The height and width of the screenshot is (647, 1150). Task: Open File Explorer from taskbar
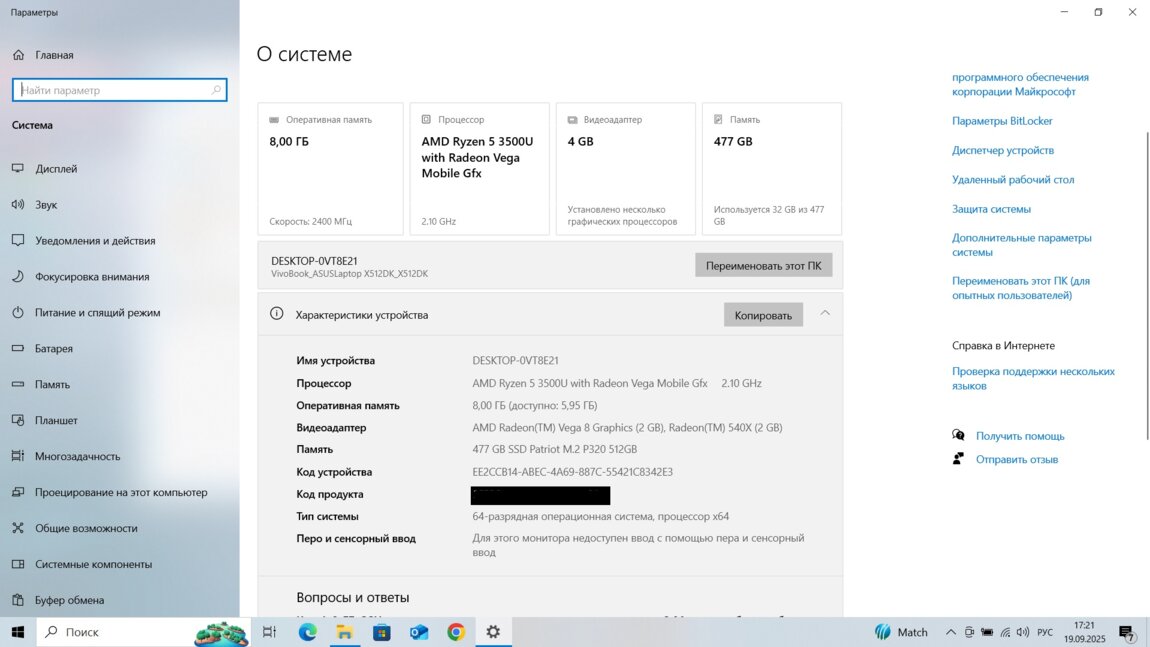pos(344,632)
